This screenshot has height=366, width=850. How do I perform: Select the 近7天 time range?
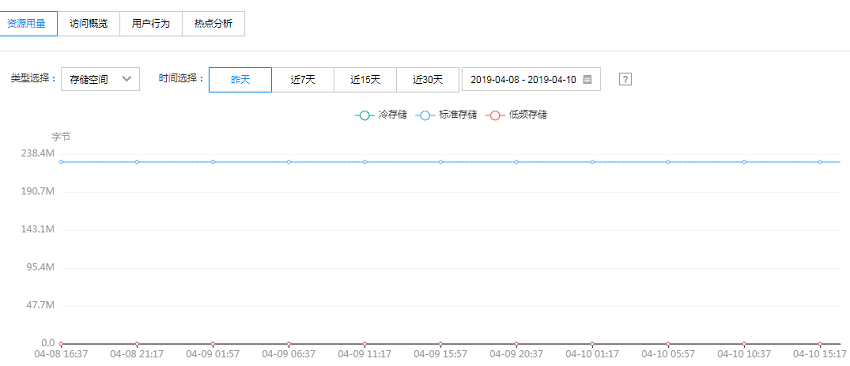click(303, 80)
